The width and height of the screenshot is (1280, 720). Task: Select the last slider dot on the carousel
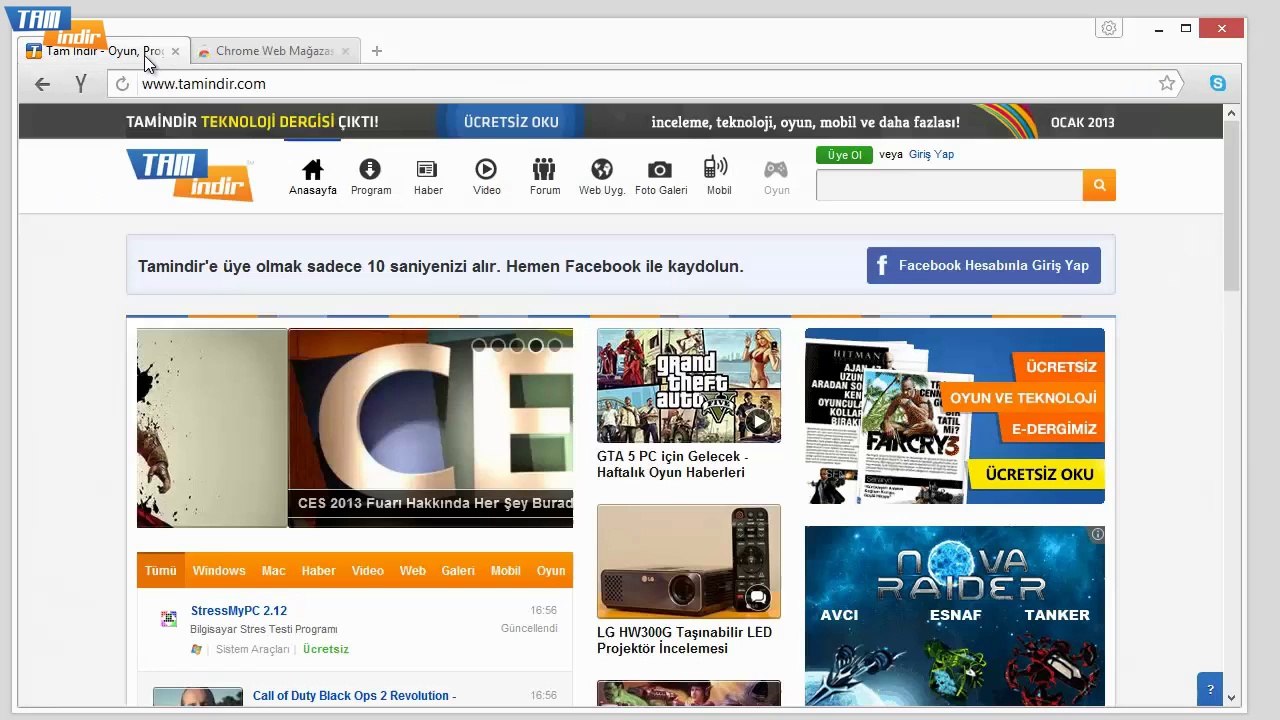click(555, 345)
